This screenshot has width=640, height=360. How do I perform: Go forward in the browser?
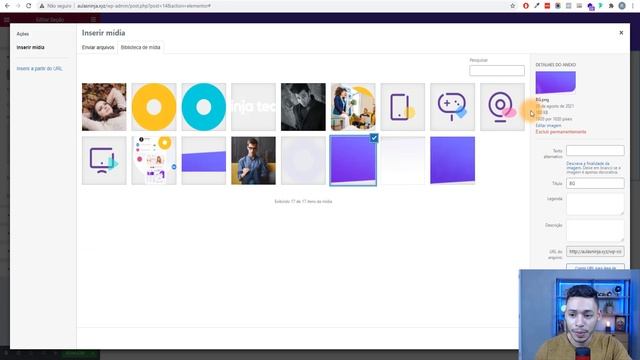click(x=18, y=6)
